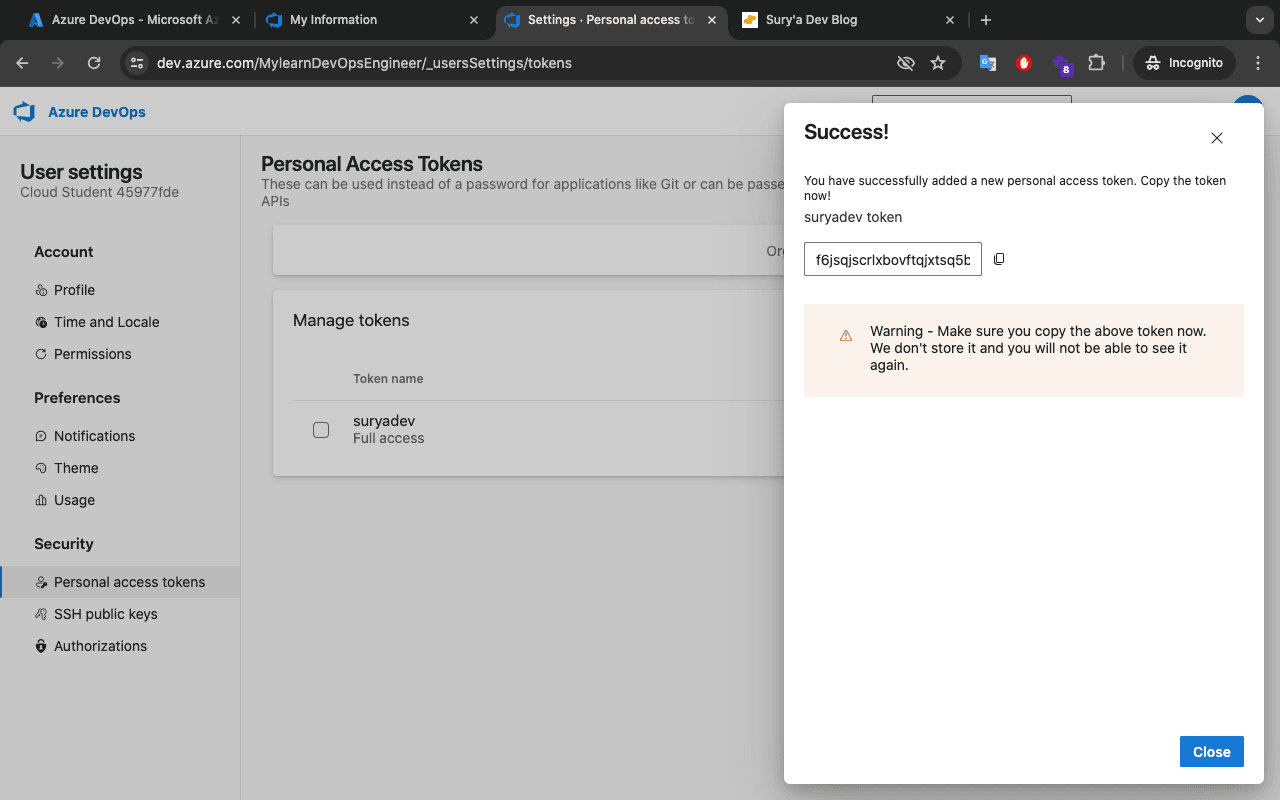Image resolution: width=1280 pixels, height=800 pixels.
Task: Click the tracking protection eye icon
Action: pos(906,63)
